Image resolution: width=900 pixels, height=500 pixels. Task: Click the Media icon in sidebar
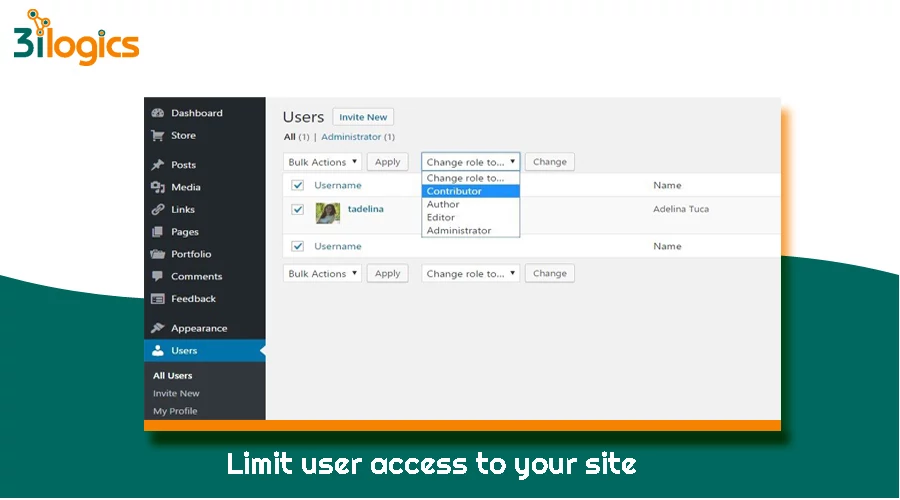coord(157,187)
